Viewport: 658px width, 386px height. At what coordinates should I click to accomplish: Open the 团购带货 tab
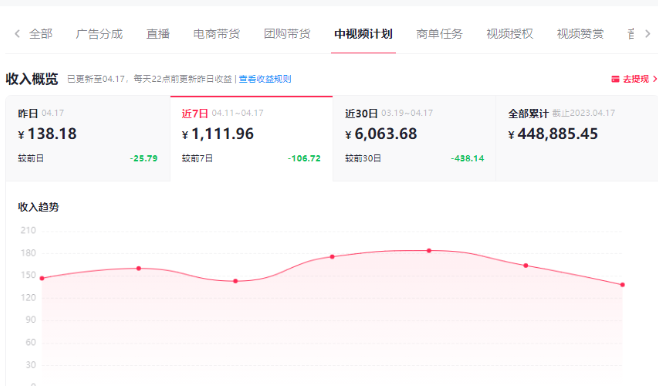[x=287, y=34]
